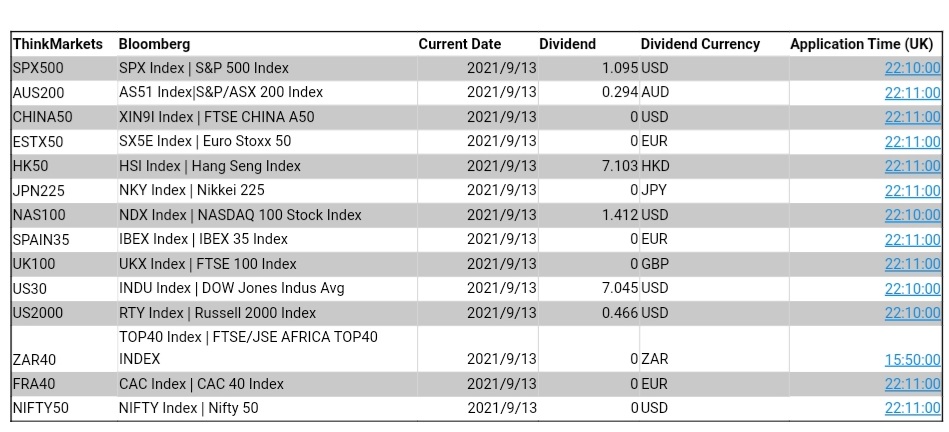This screenshot has height=432, width=949.
Task: Select the HK50 dividend value 7.103
Action: 620,166
